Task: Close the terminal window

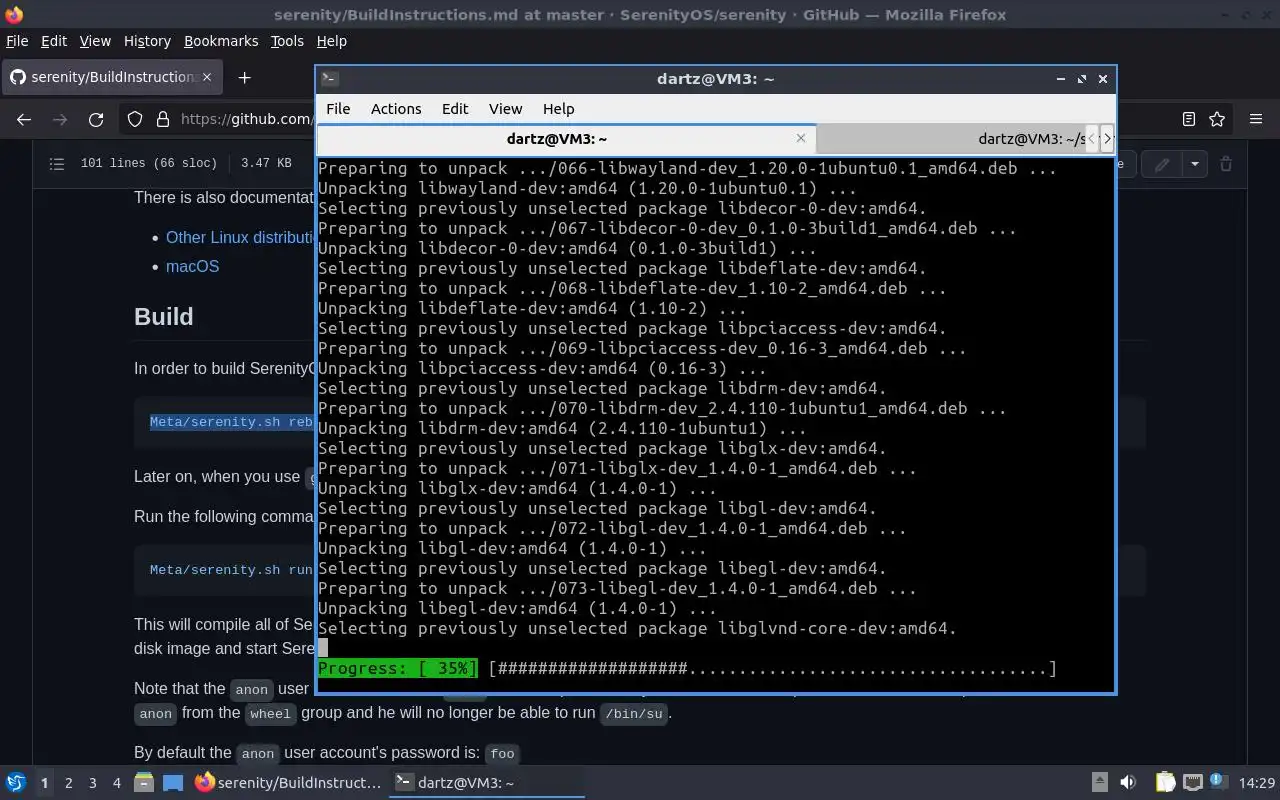Action: click(1103, 79)
